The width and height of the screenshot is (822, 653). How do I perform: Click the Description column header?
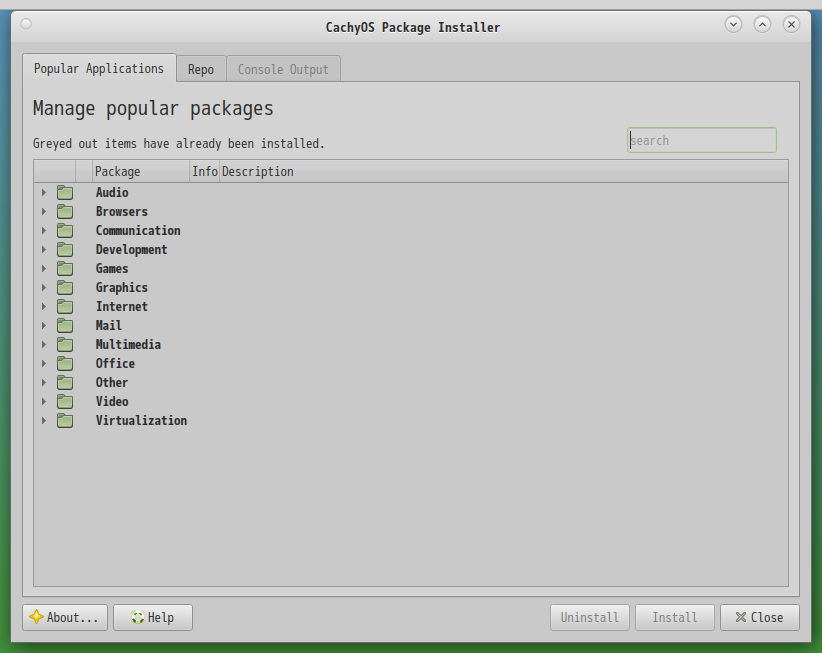click(503, 171)
